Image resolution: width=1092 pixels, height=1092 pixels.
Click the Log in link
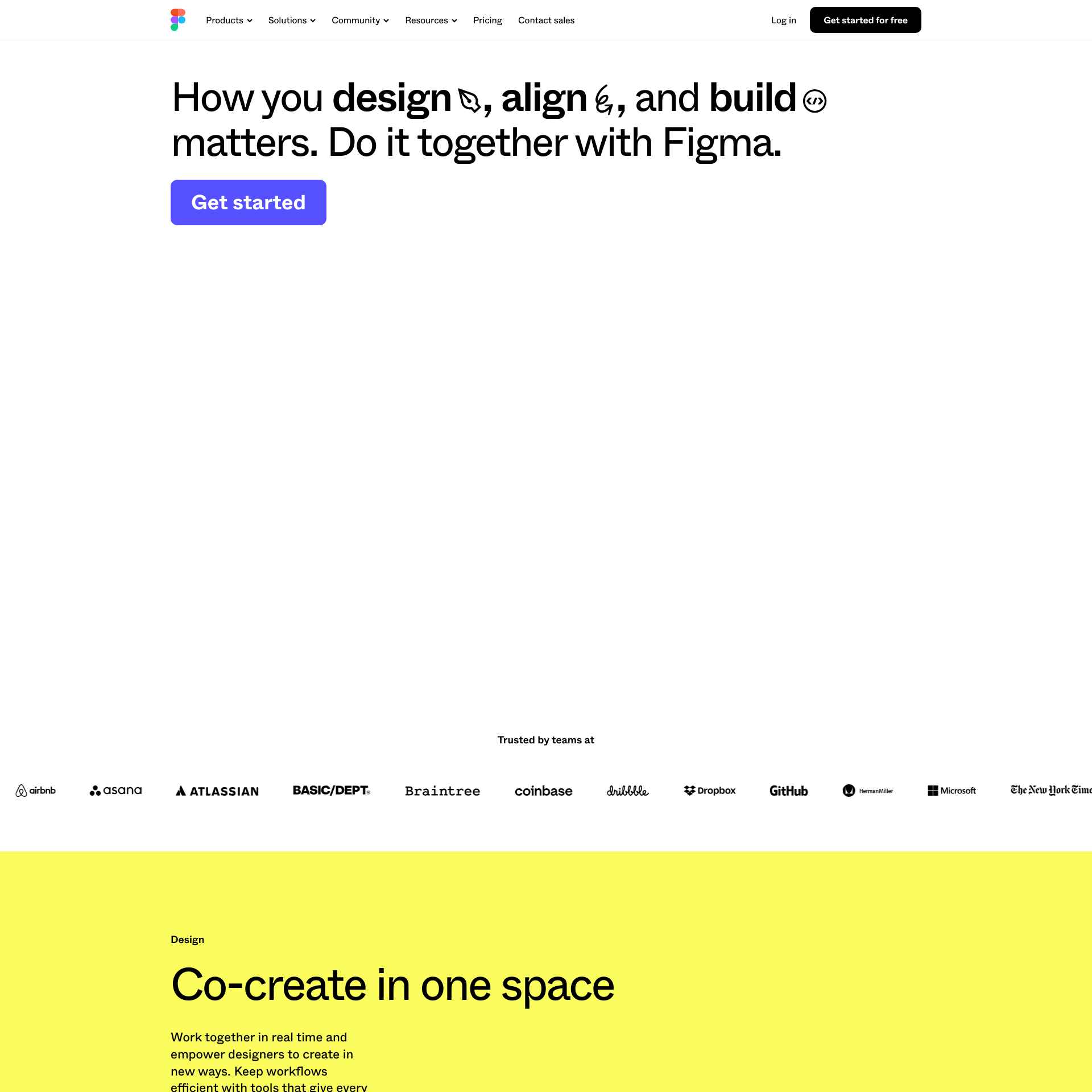coord(783,20)
